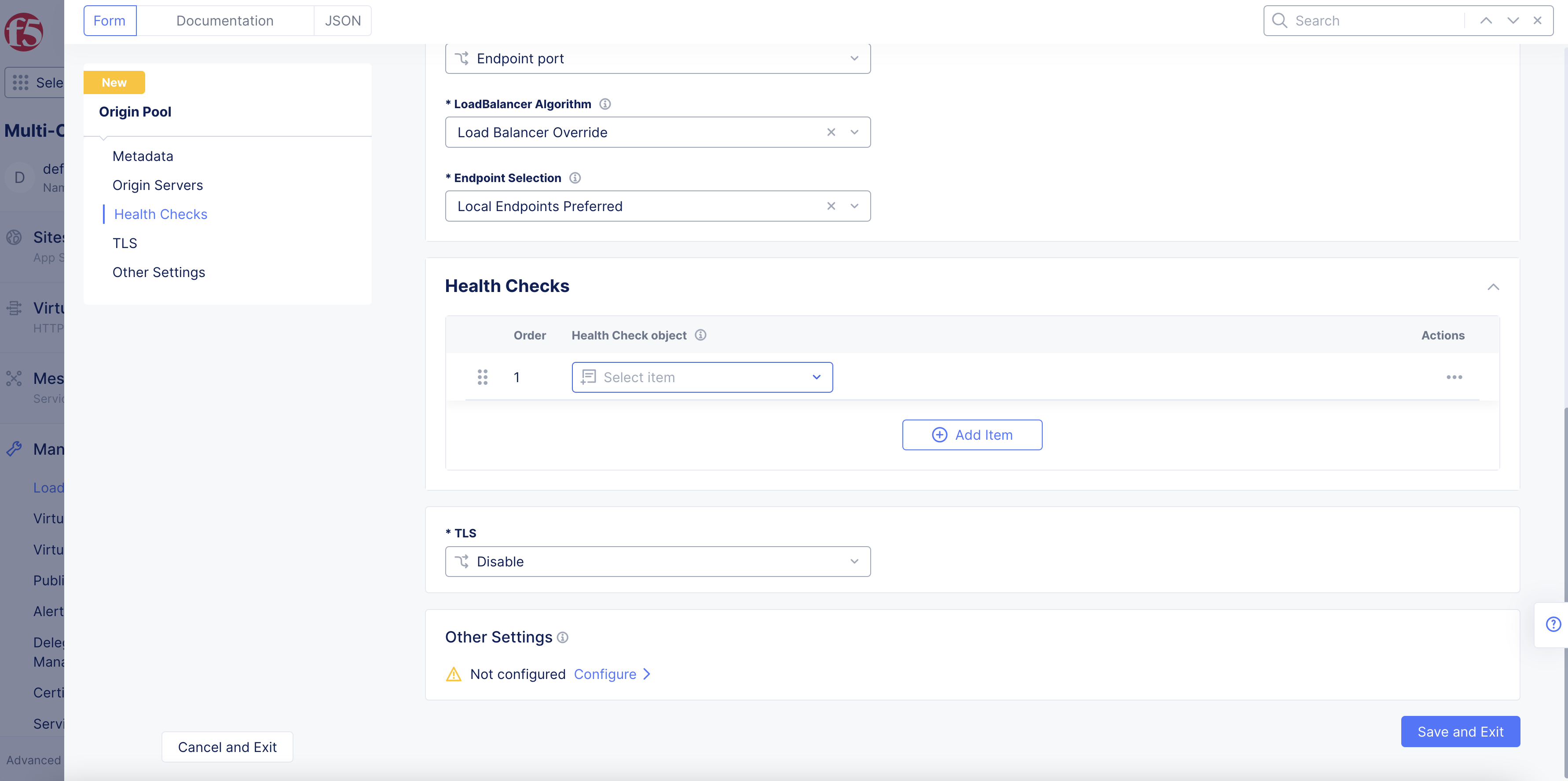Expand the Endpoint port dropdown

[x=854, y=58]
